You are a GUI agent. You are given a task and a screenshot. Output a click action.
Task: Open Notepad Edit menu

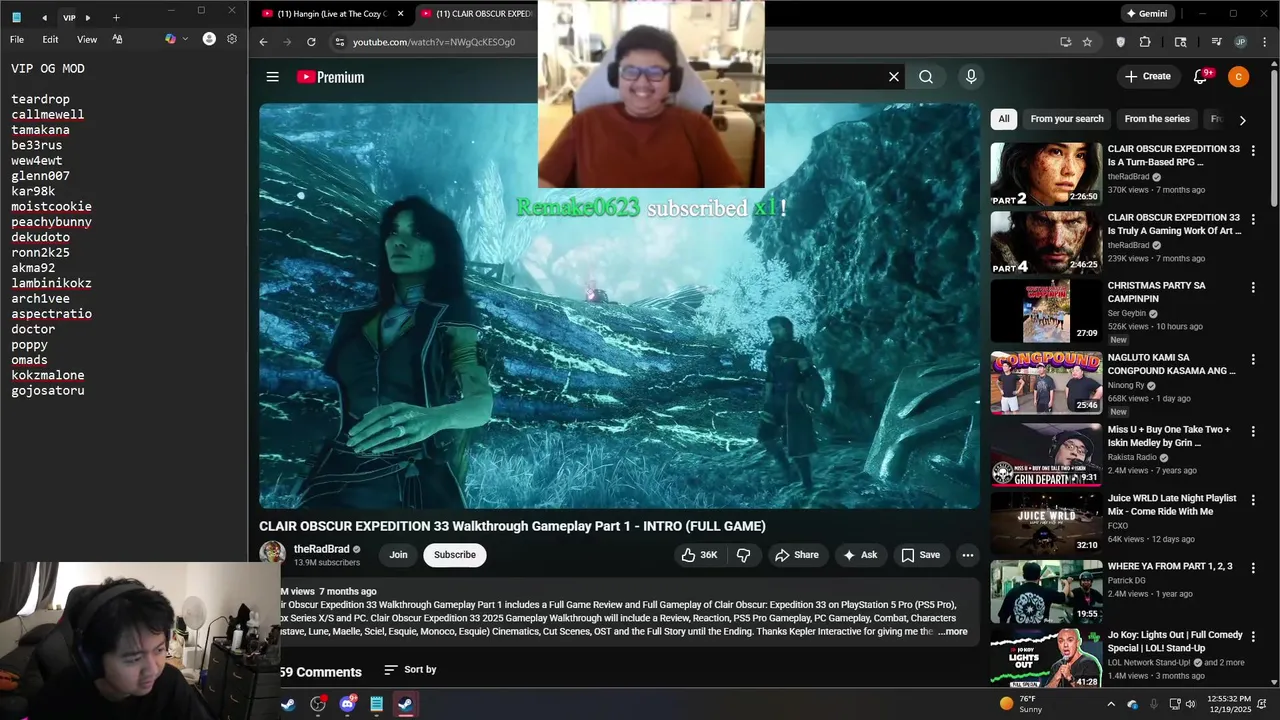click(x=50, y=39)
